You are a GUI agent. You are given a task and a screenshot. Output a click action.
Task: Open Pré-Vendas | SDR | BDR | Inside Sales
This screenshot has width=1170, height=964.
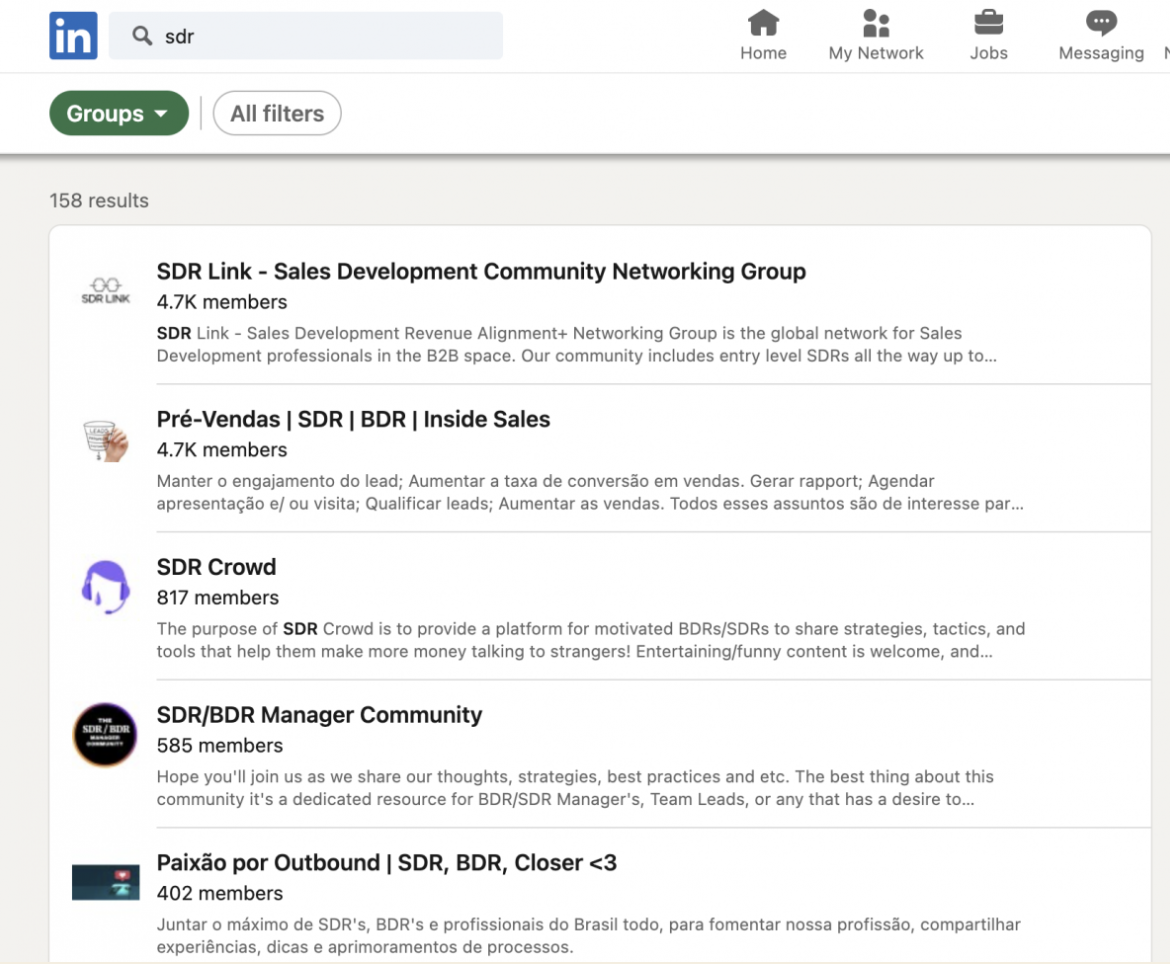tap(353, 419)
